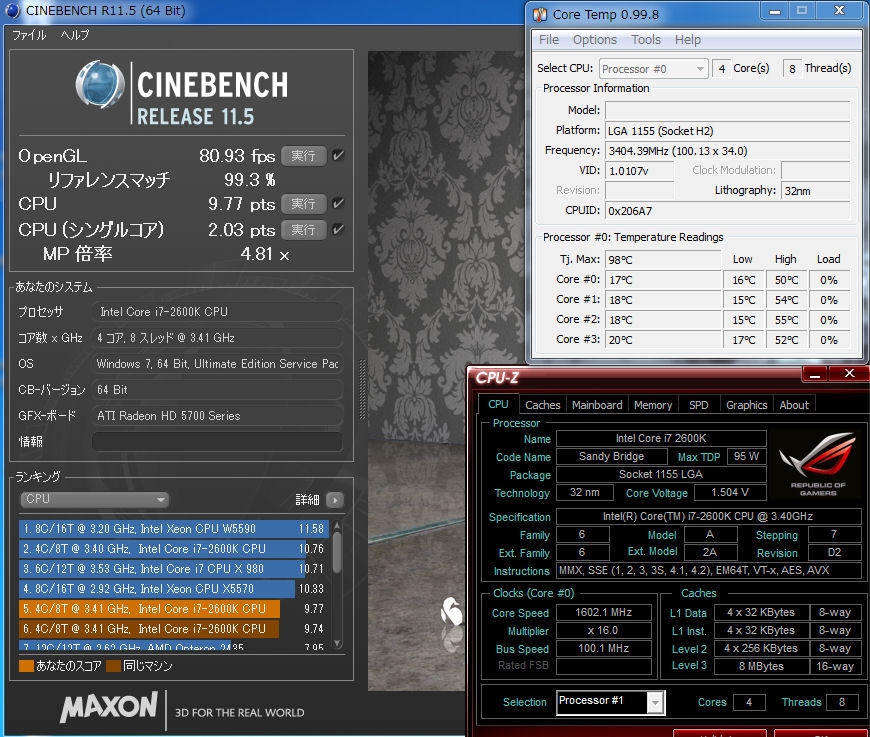Image resolution: width=870 pixels, height=737 pixels.
Task: Open the ファイル menu in Cinebench
Action: click(x=29, y=35)
